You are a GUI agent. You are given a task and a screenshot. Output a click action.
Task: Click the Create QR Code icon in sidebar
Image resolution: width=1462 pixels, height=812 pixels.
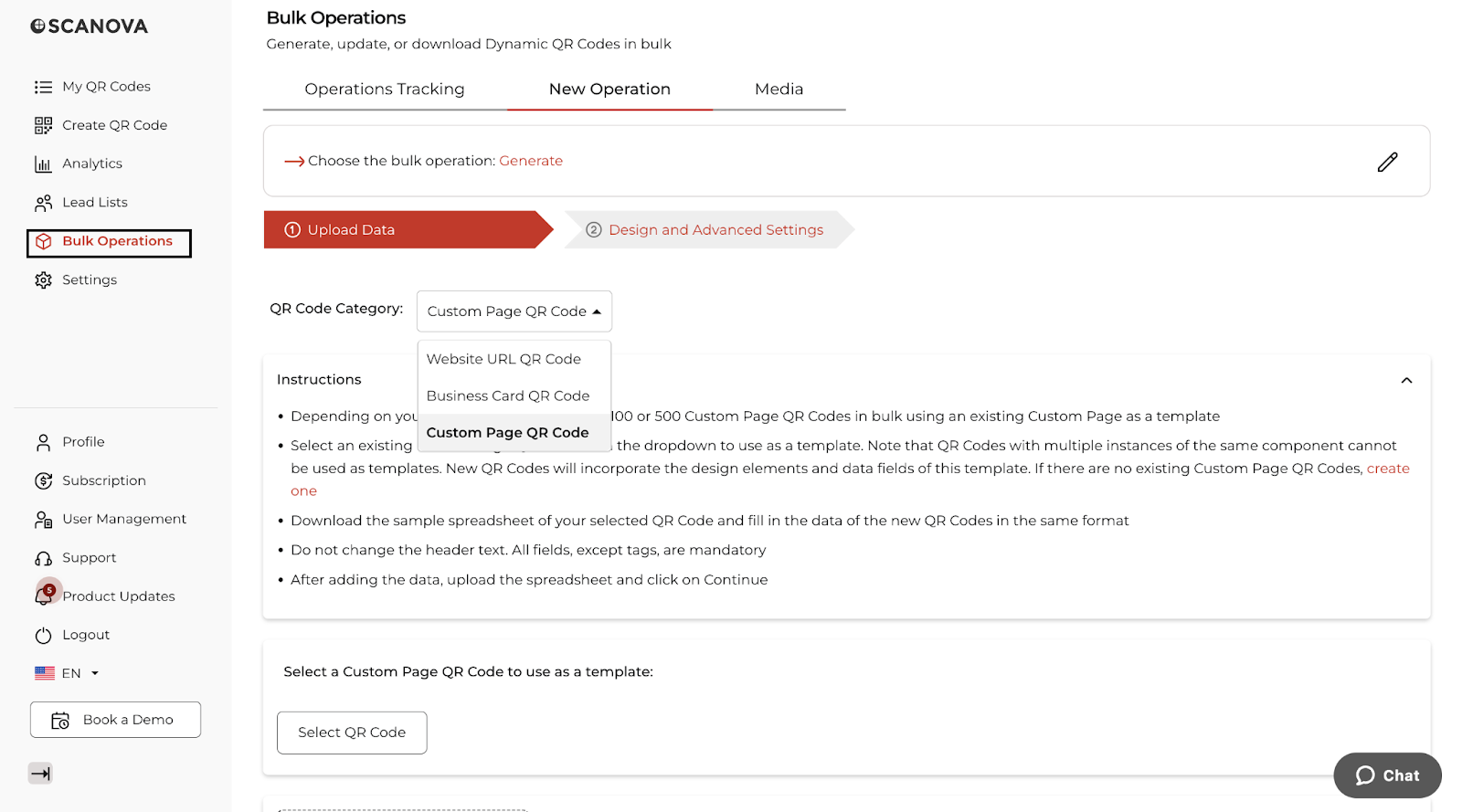point(43,125)
